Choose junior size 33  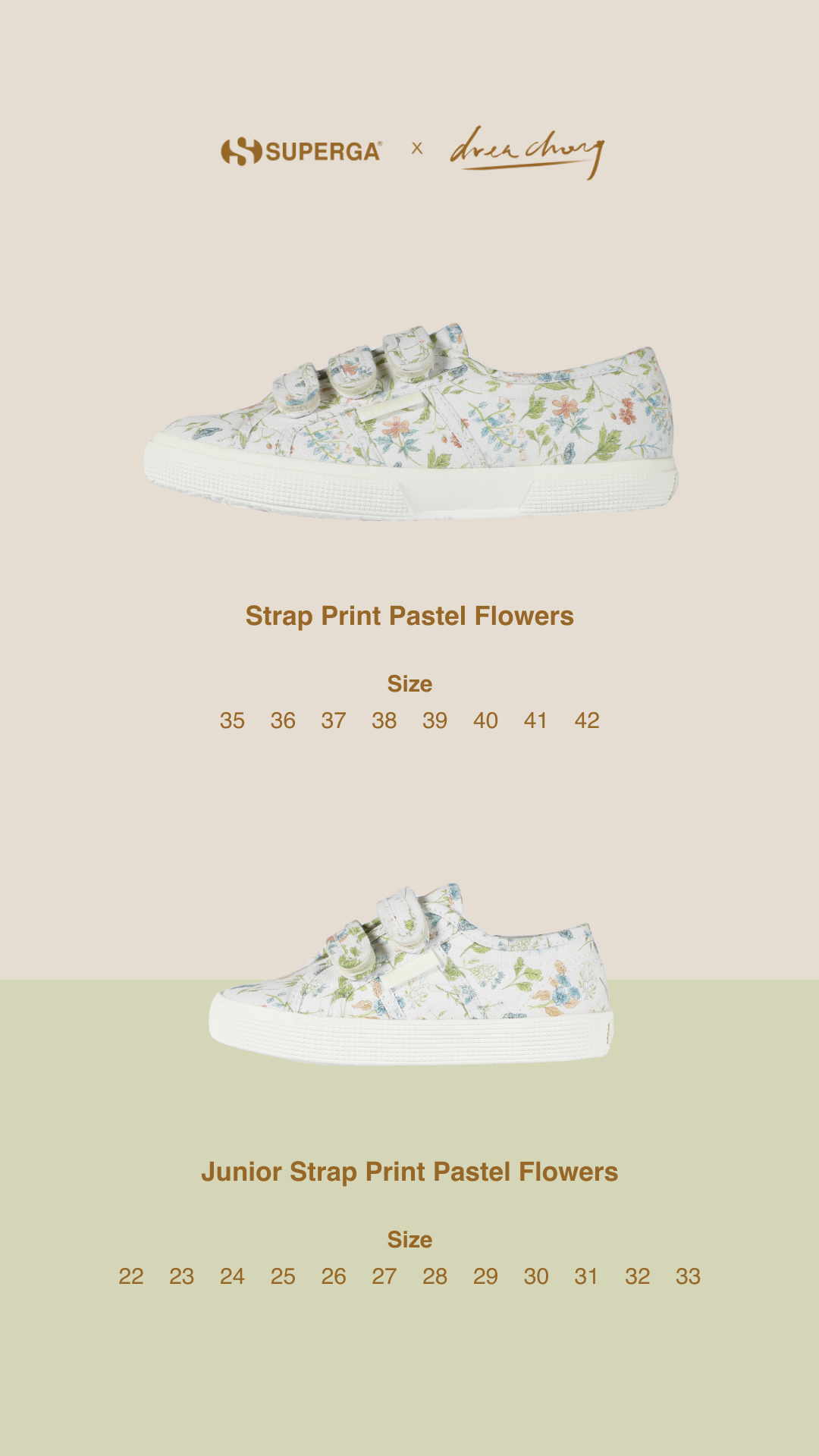(688, 1276)
